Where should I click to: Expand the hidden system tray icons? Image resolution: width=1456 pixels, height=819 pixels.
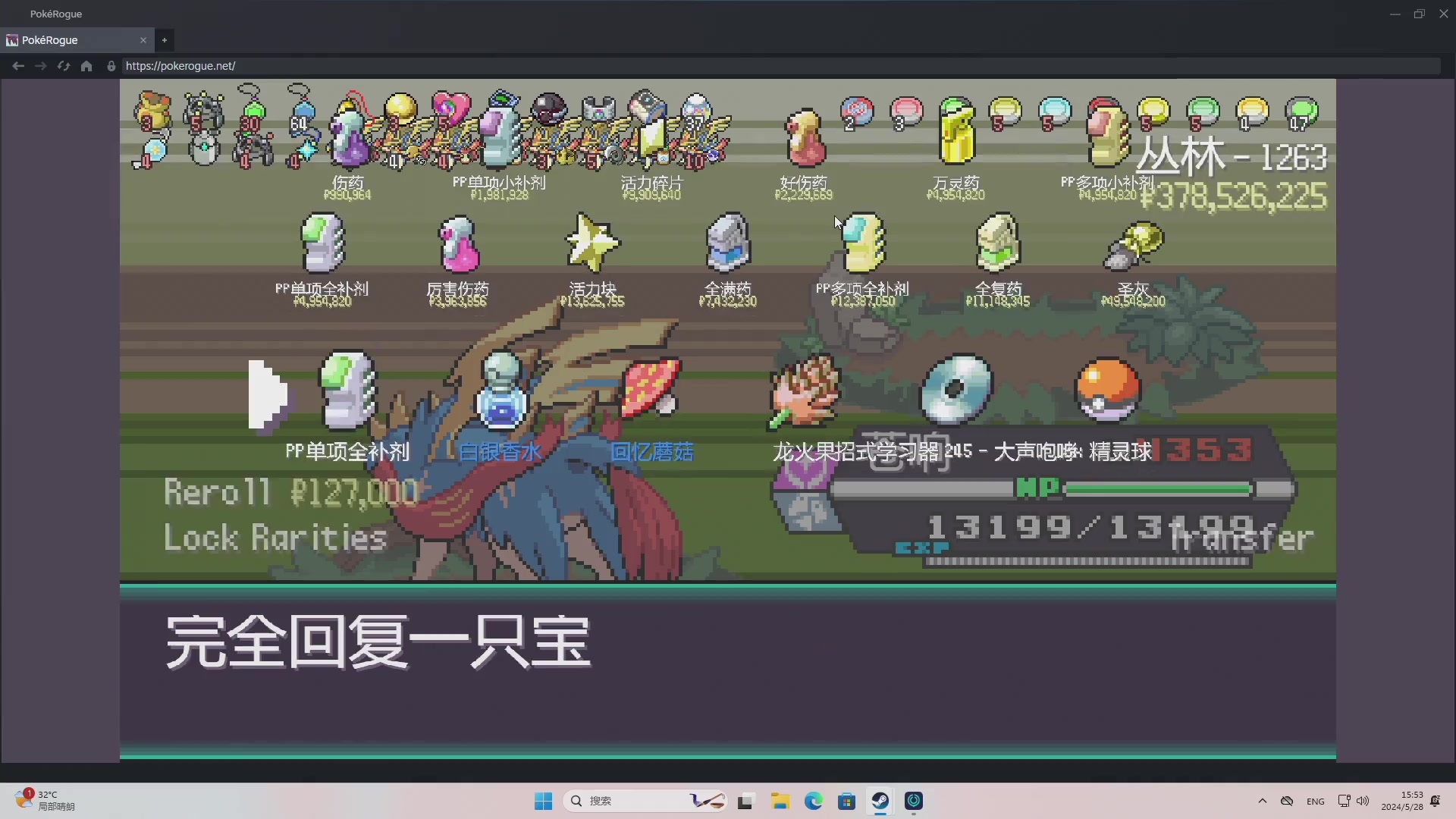pyautogui.click(x=1263, y=801)
